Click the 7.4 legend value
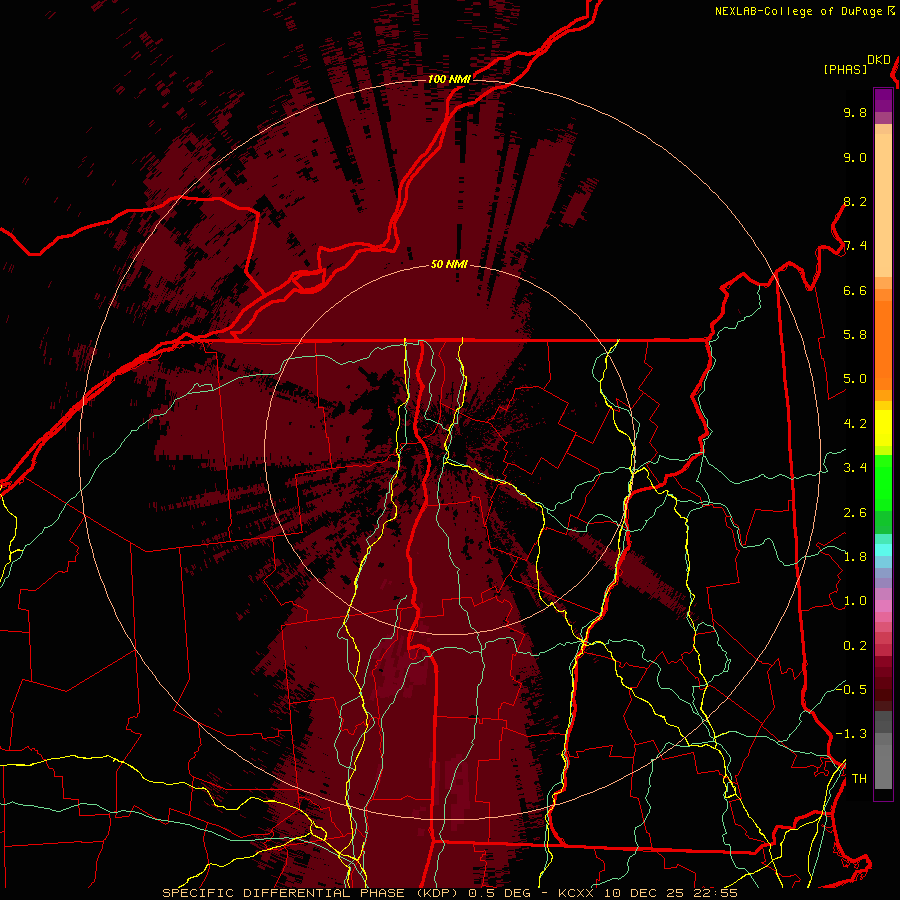This screenshot has width=900, height=900. click(x=855, y=246)
